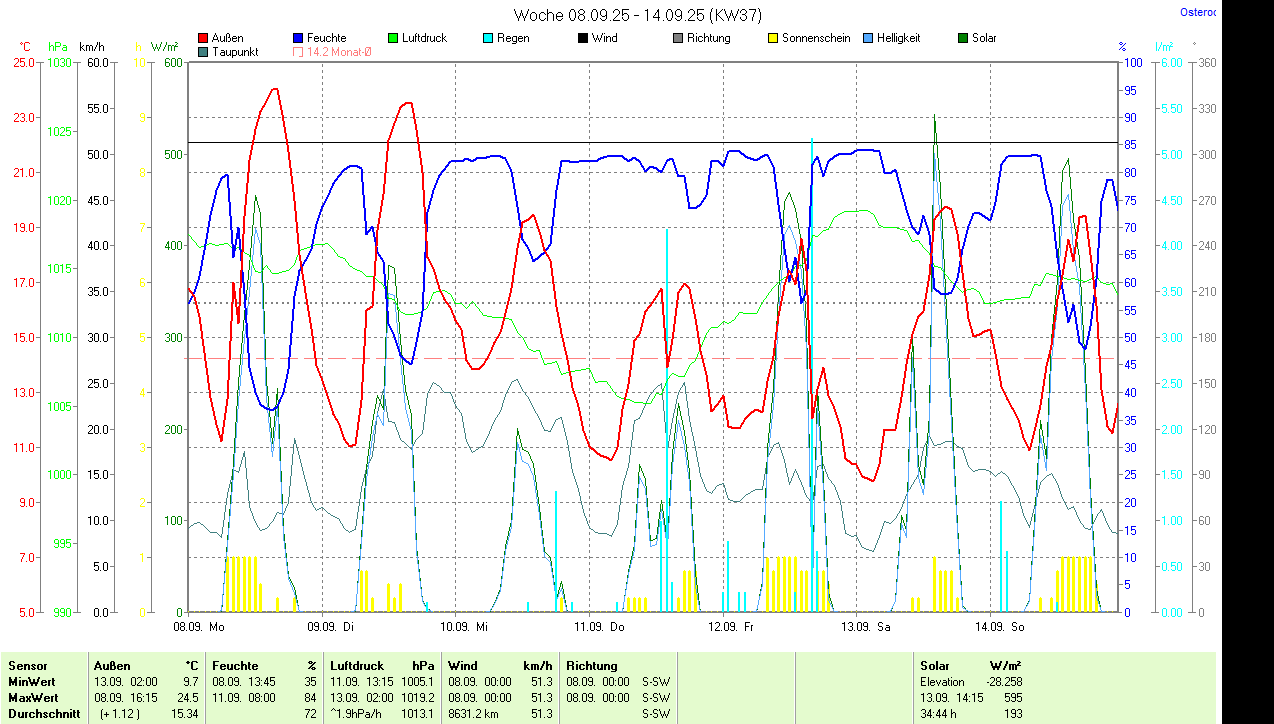Open the Osterode link at top right
Screen dimensions: 1274x724
click(1198, 13)
